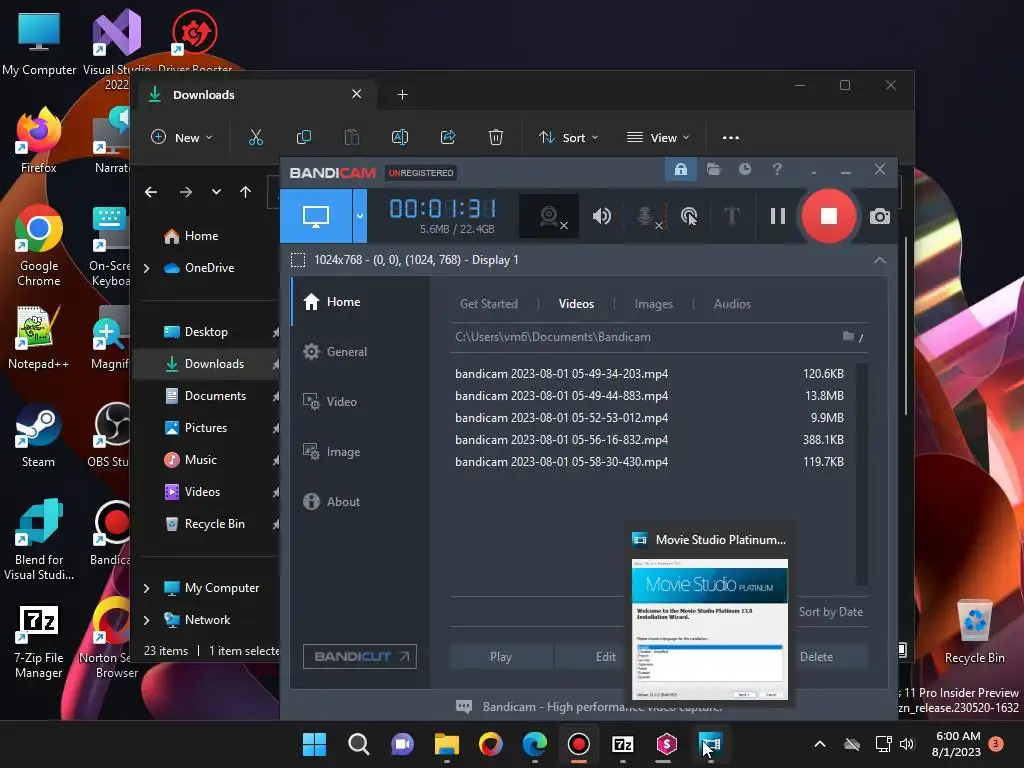Open See more ellipsis in Downloads toolbar
Image resolution: width=1024 pixels, height=768 pixels.
731,138
